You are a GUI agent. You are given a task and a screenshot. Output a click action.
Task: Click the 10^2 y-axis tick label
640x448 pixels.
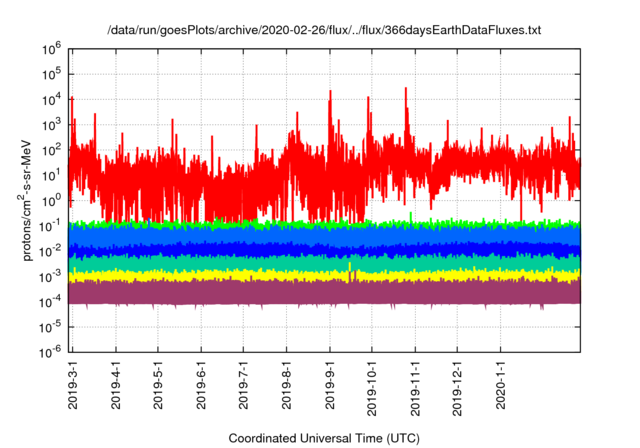[x=51, y=150]
